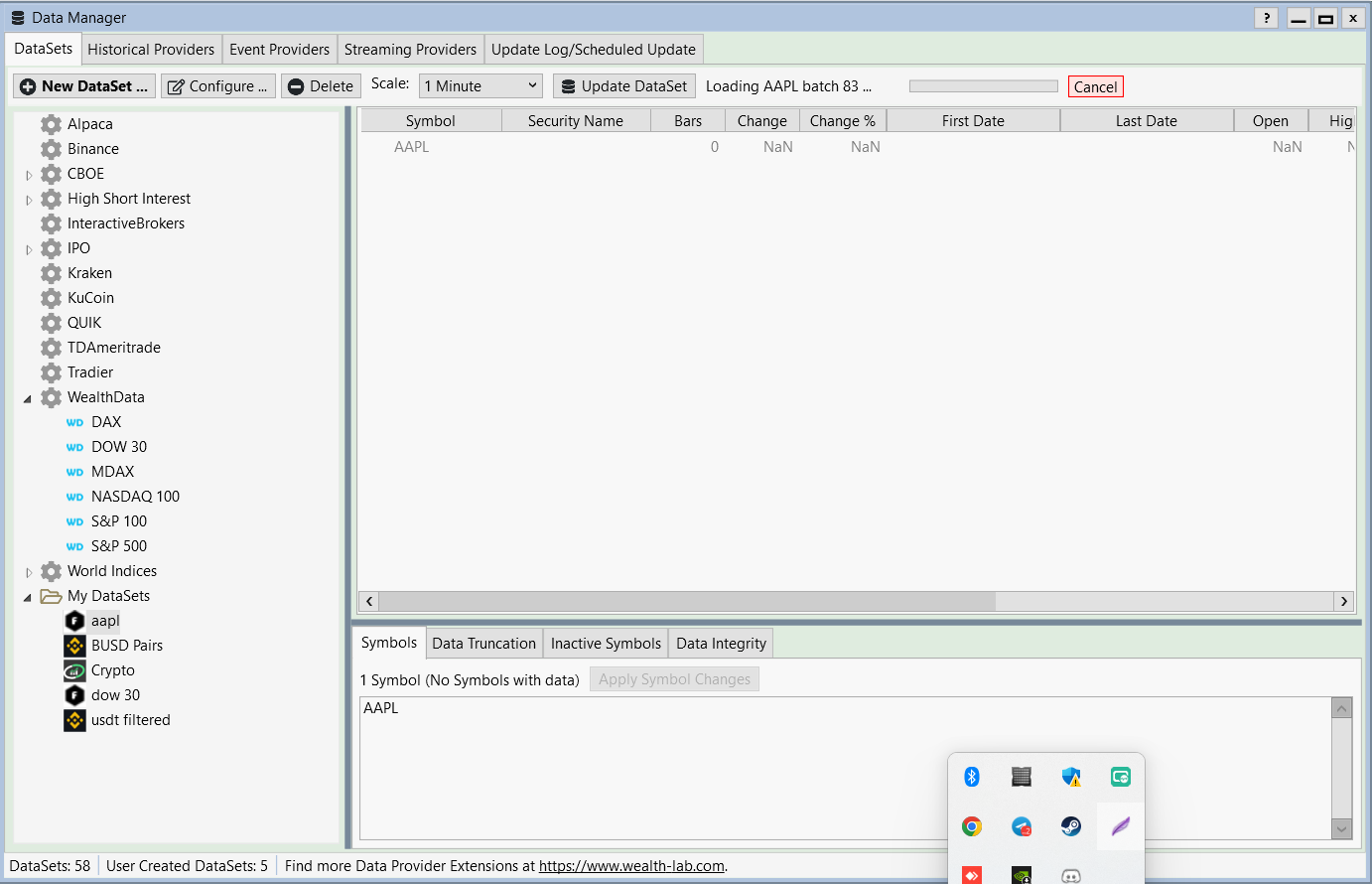Click the WD icon beside NASDAQ 100

tap(74, 497)
